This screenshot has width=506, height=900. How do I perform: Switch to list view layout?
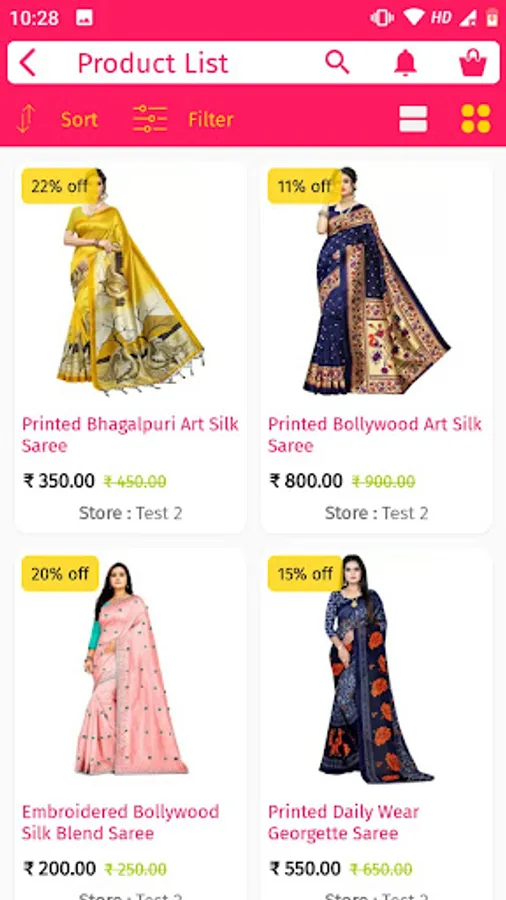point(413,119)
